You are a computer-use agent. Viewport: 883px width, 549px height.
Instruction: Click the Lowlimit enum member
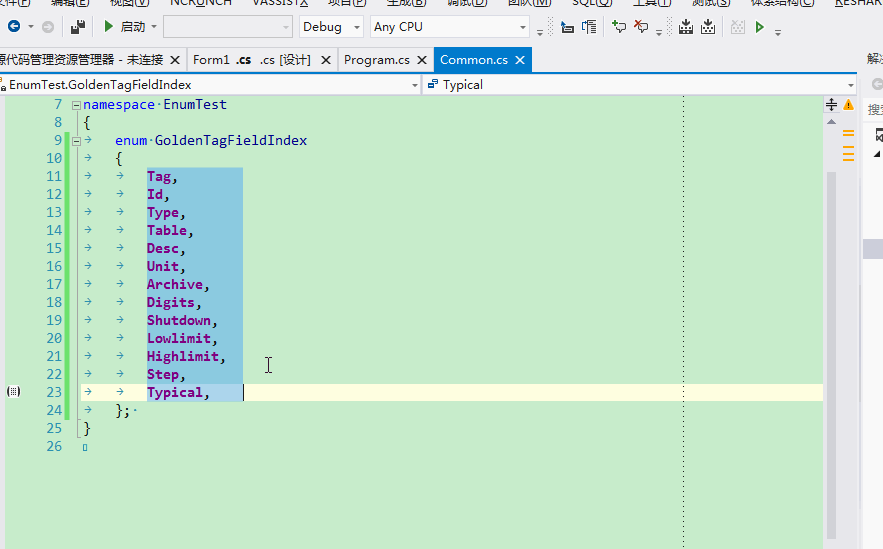click(179, 339)
